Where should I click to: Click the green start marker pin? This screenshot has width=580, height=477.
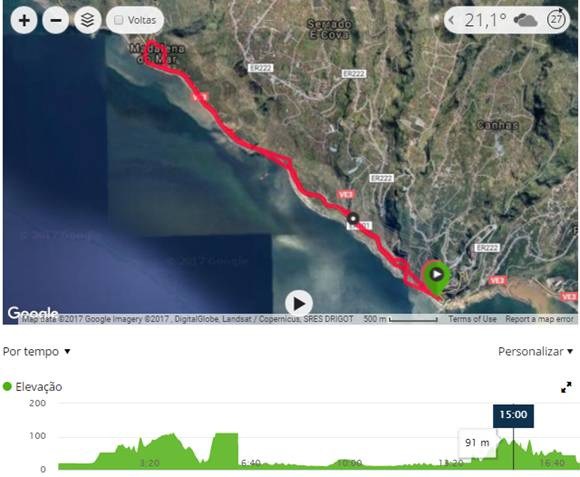(436, 277)
